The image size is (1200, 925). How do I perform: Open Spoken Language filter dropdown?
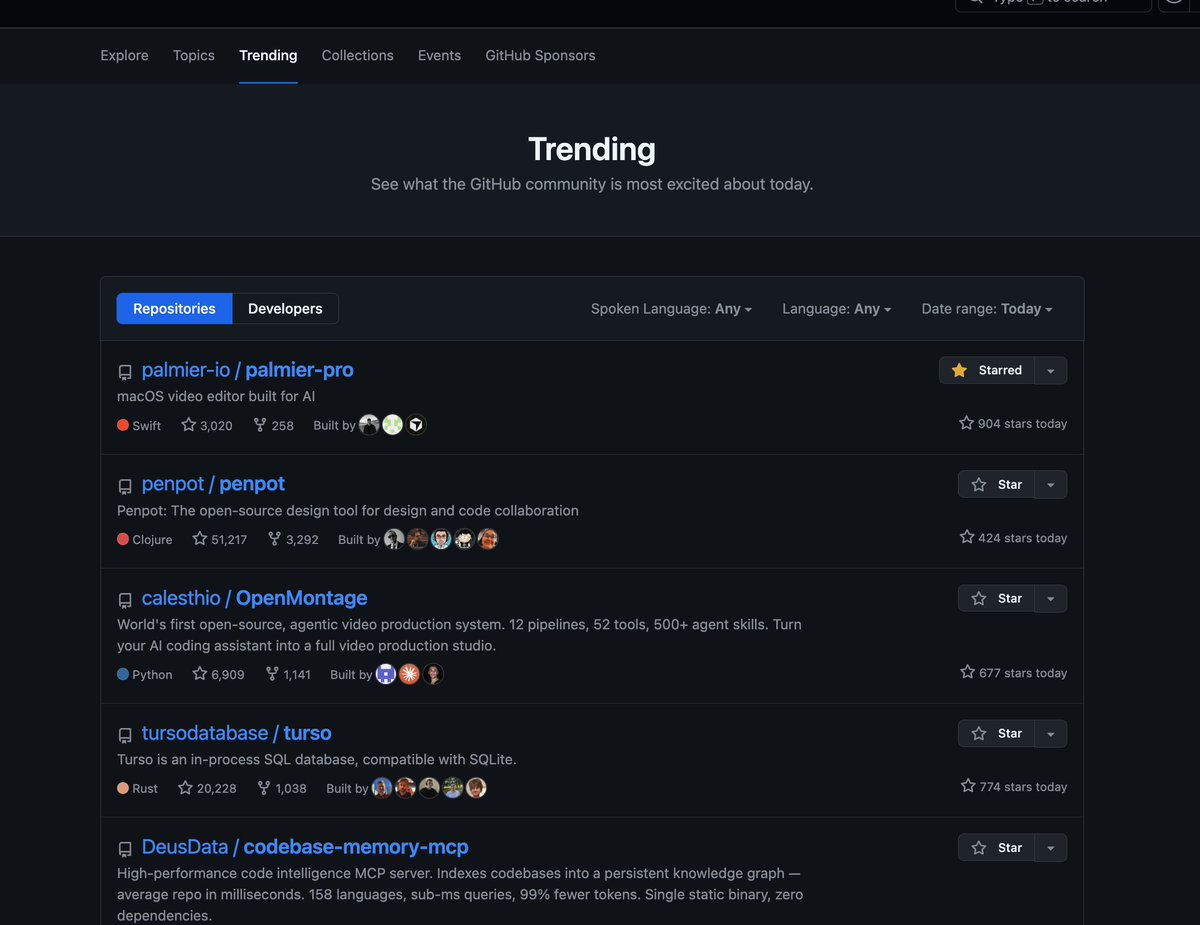pos(671,309)
